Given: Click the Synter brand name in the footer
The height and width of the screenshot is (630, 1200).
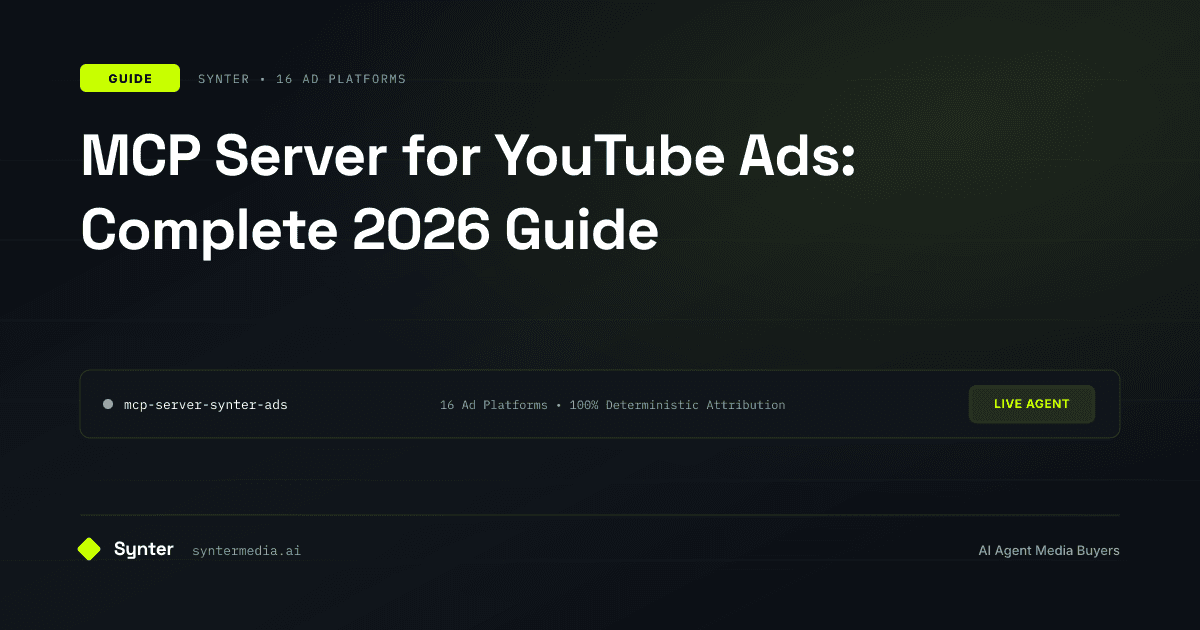Looking at the screenshot, I should coord(144,549).
